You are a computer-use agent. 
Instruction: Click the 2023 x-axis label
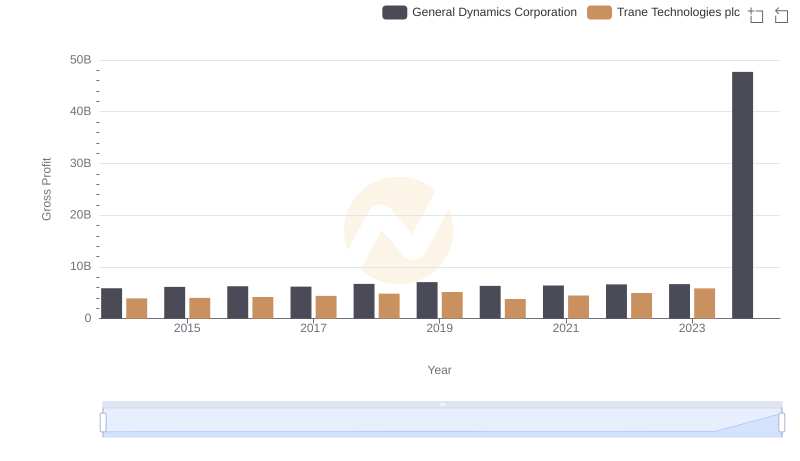click(692, 328)
